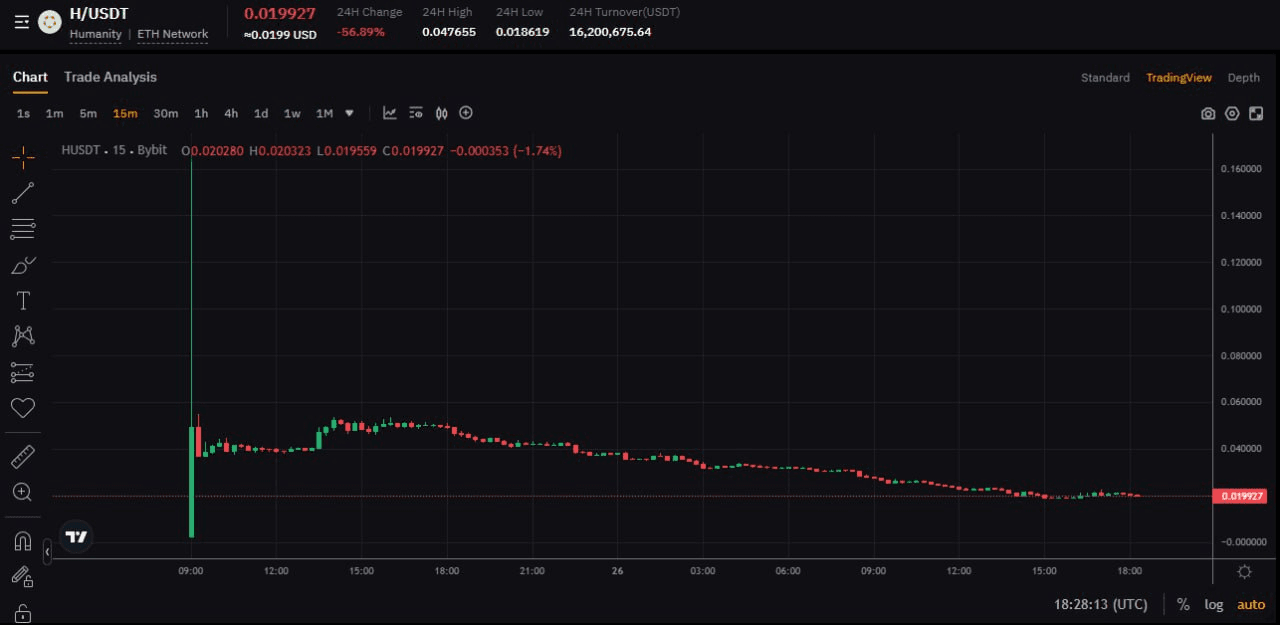Click the H/USDT pair name

[x=99, y=14]
